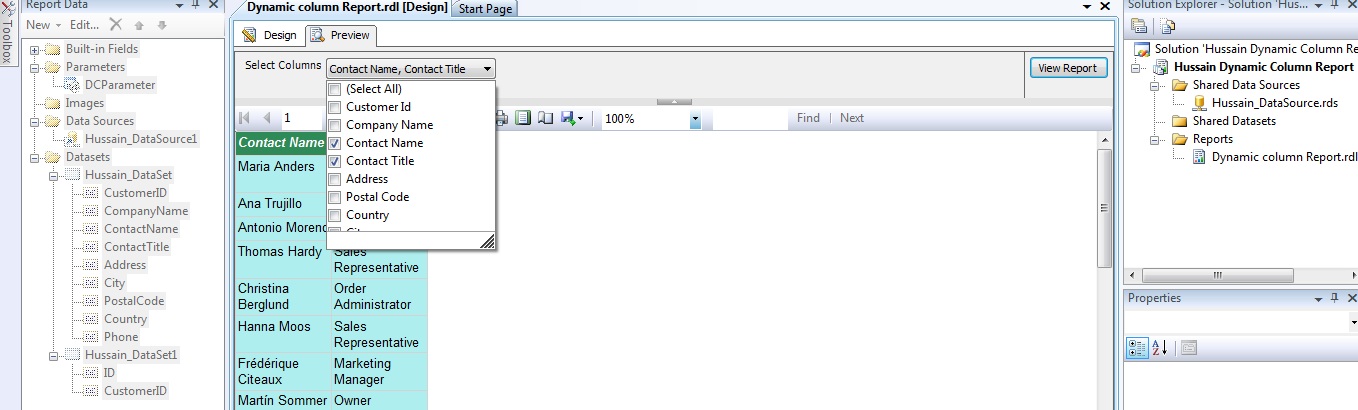This screenshot has height=410, width=1358.
Task: Pin the Report Data panel
Action: pyautogui.click(x=195, y=5)
